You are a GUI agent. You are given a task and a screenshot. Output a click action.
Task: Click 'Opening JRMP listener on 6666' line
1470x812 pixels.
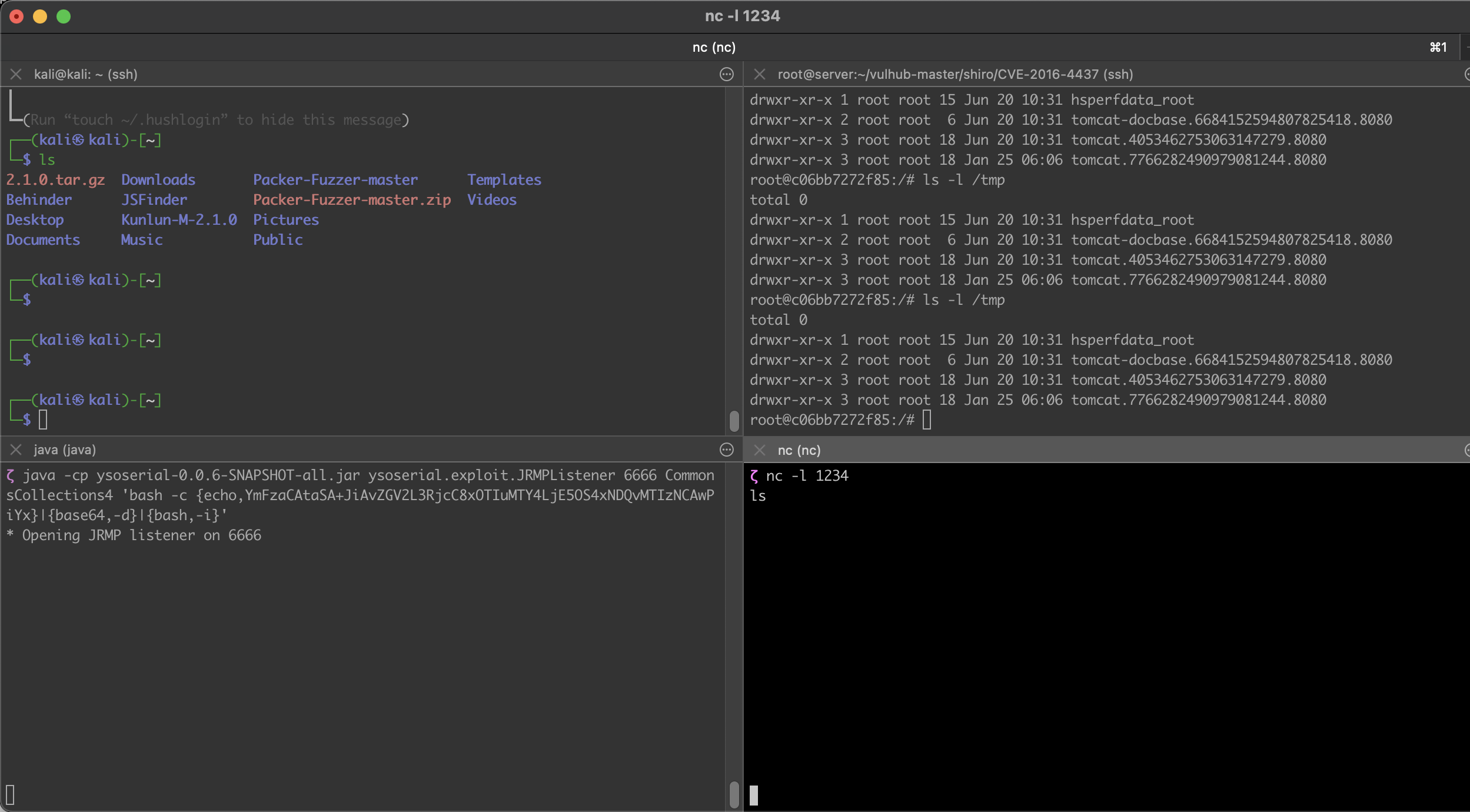point(134,535)
